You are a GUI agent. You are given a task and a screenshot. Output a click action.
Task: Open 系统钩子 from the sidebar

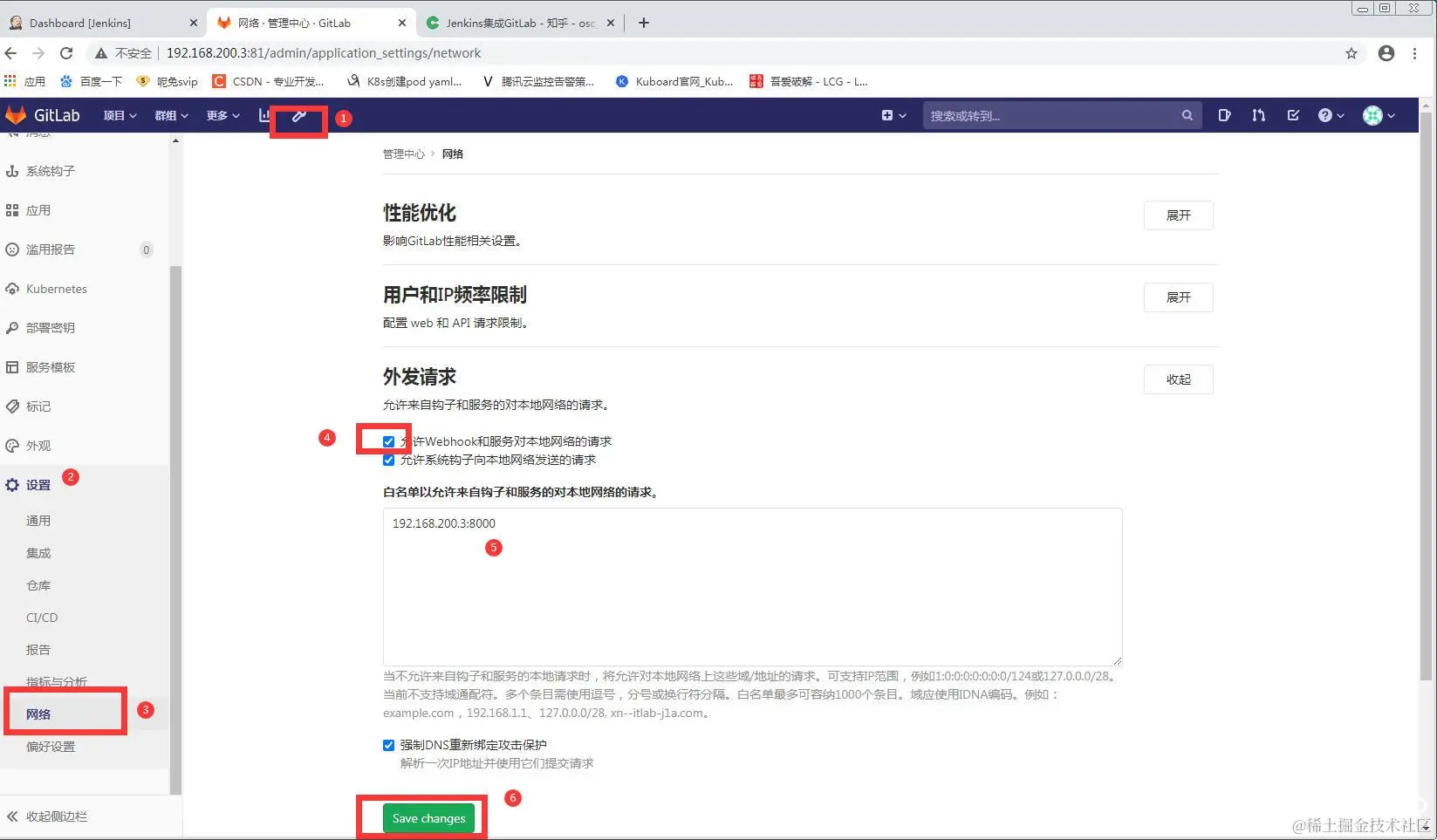coord(50,170)
